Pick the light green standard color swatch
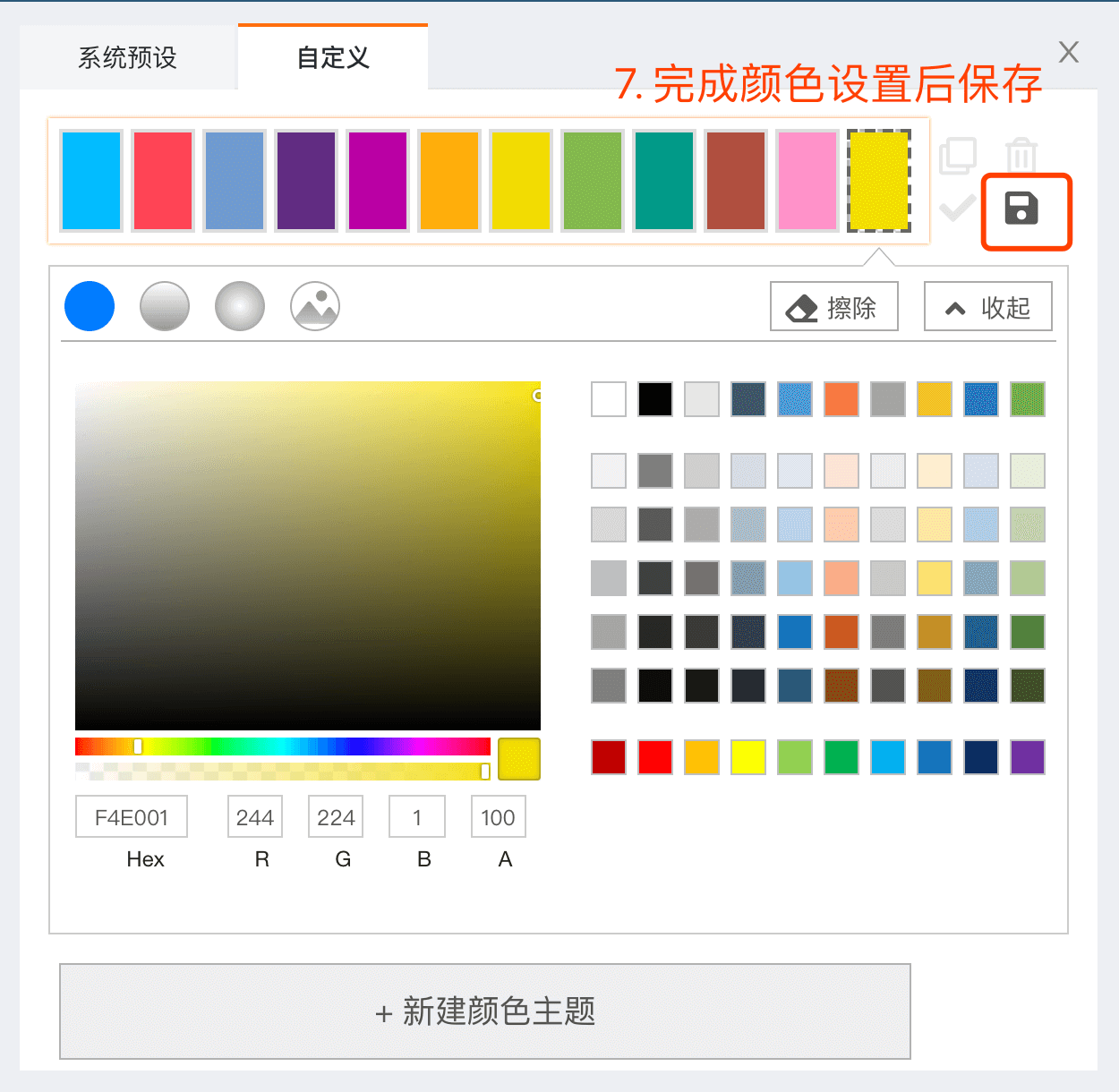 795,757
